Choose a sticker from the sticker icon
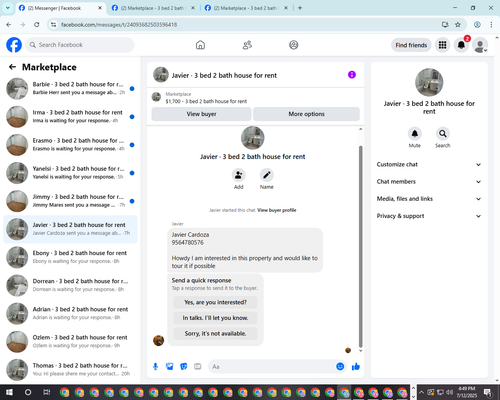Image resolution: width=500 pixels, height=400 pixels. (x=184, y=367)
